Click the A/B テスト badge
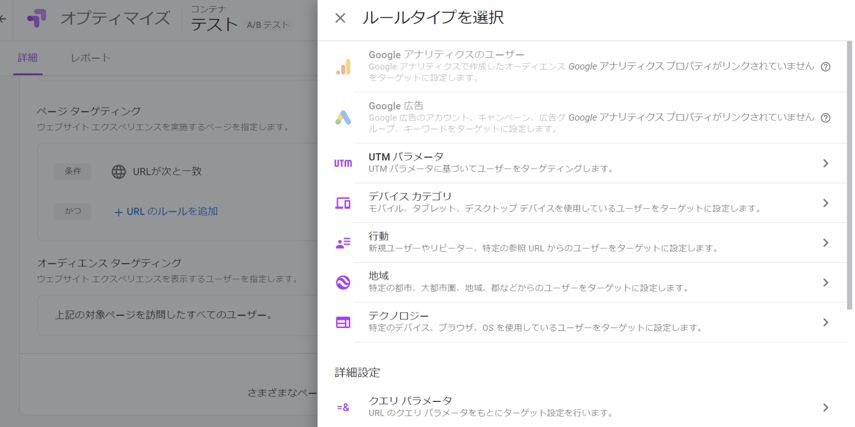 pyautogui.click(x=268, y=25)
